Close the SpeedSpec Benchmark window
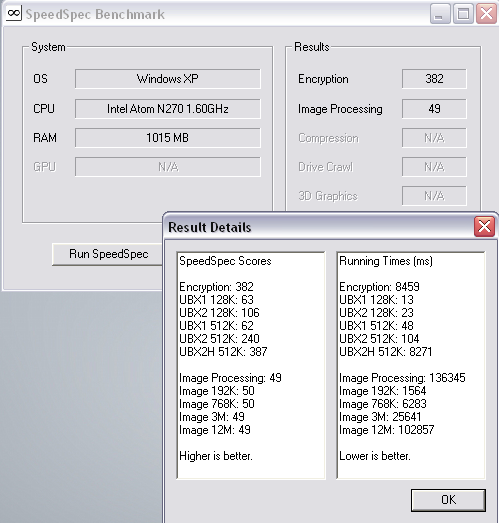 click(486, 14)
